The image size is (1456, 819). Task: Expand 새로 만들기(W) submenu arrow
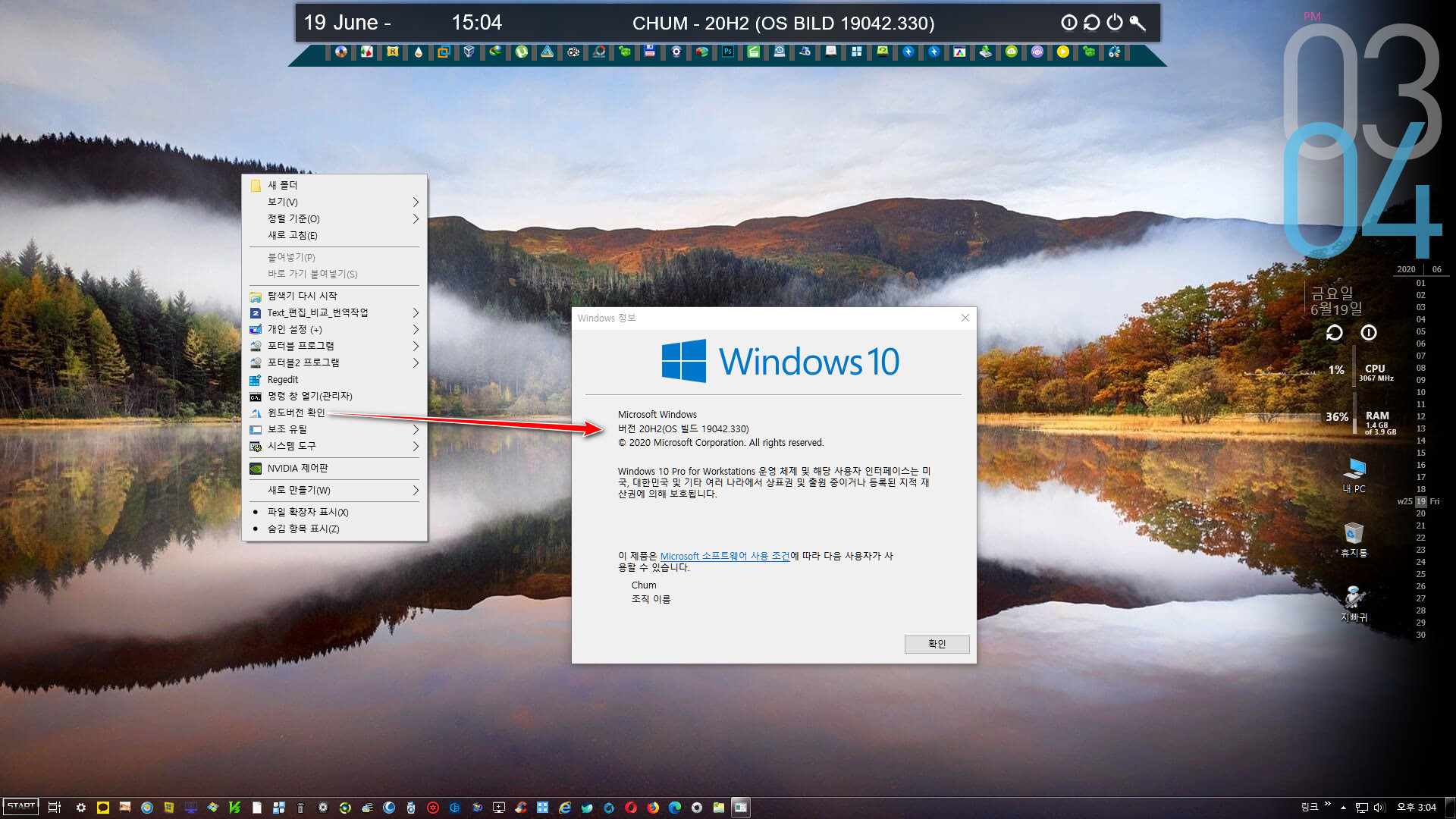(416, 490)
